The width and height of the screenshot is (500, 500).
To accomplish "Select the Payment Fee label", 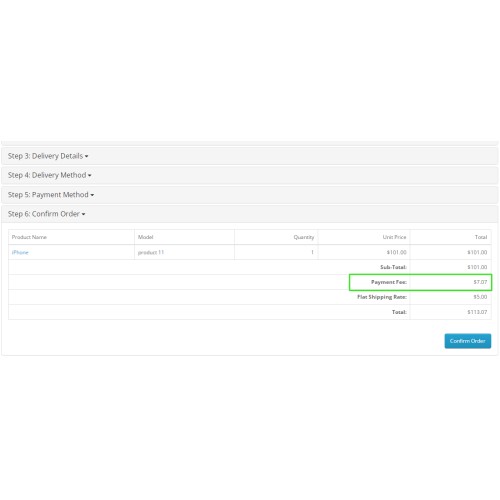I will tap(389, 282).
